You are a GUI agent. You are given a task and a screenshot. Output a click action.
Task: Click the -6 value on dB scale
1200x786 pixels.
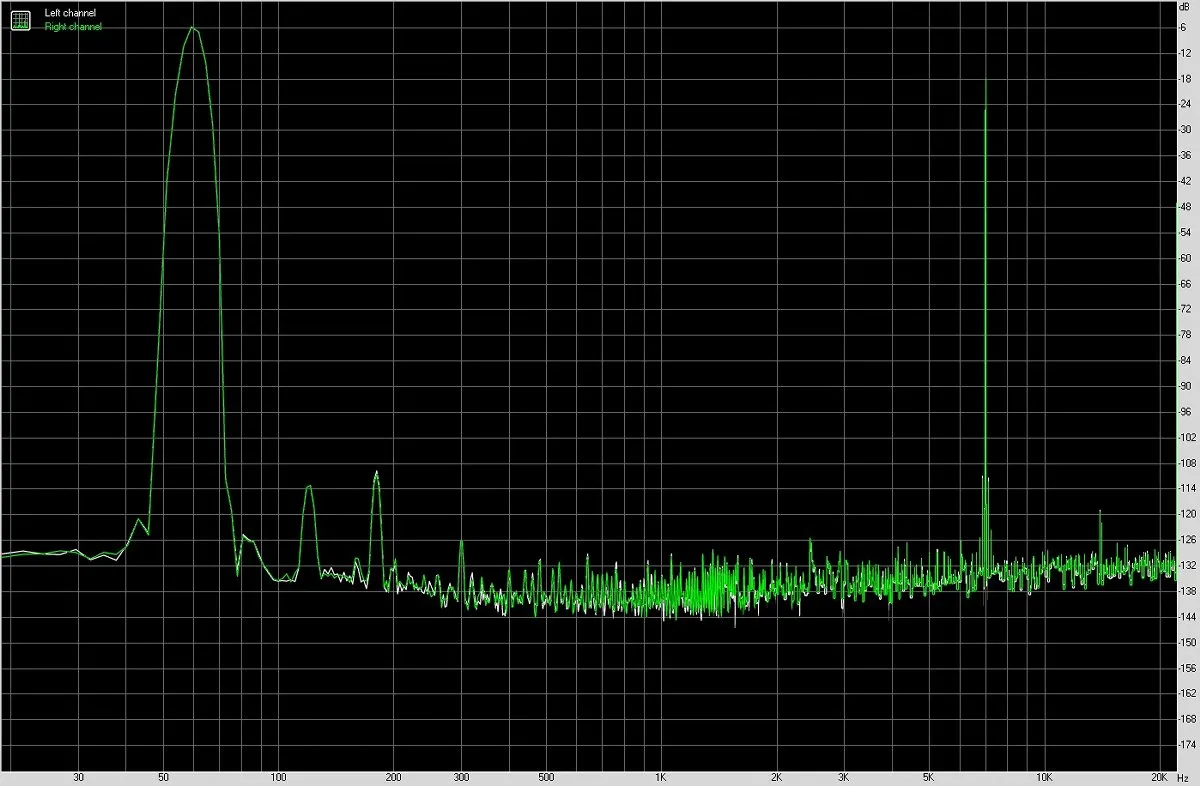click(x=1184, y=27)
